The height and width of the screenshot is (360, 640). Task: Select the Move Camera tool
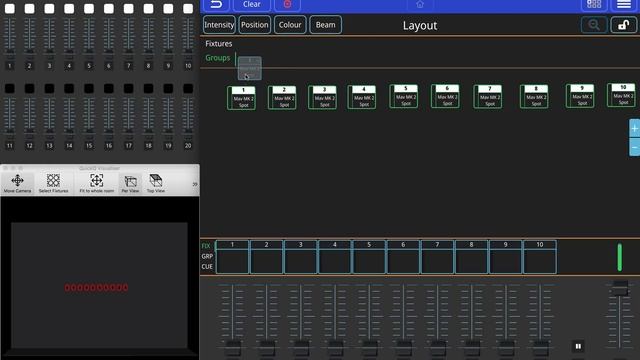[18, 183]
